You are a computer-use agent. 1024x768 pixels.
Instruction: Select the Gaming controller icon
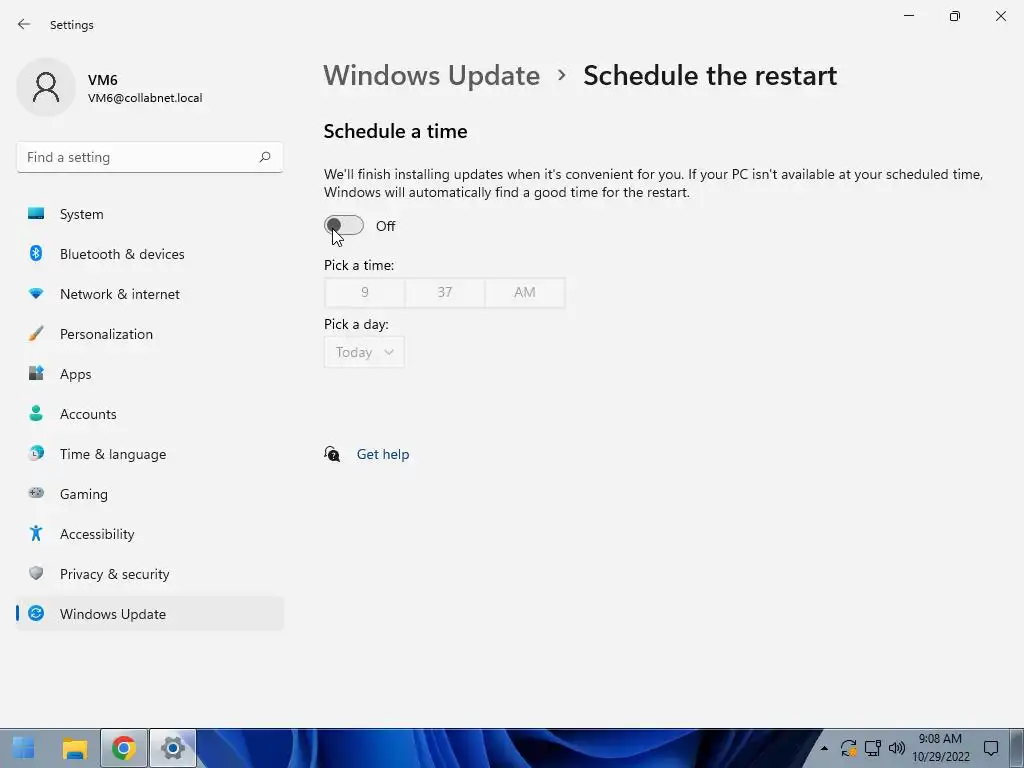[36, 493]
